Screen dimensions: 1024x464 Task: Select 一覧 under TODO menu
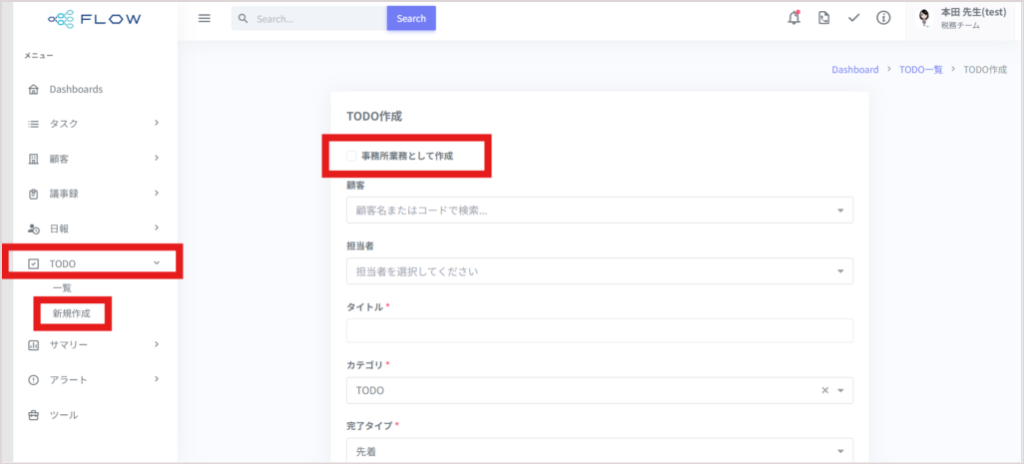(62, 288)
